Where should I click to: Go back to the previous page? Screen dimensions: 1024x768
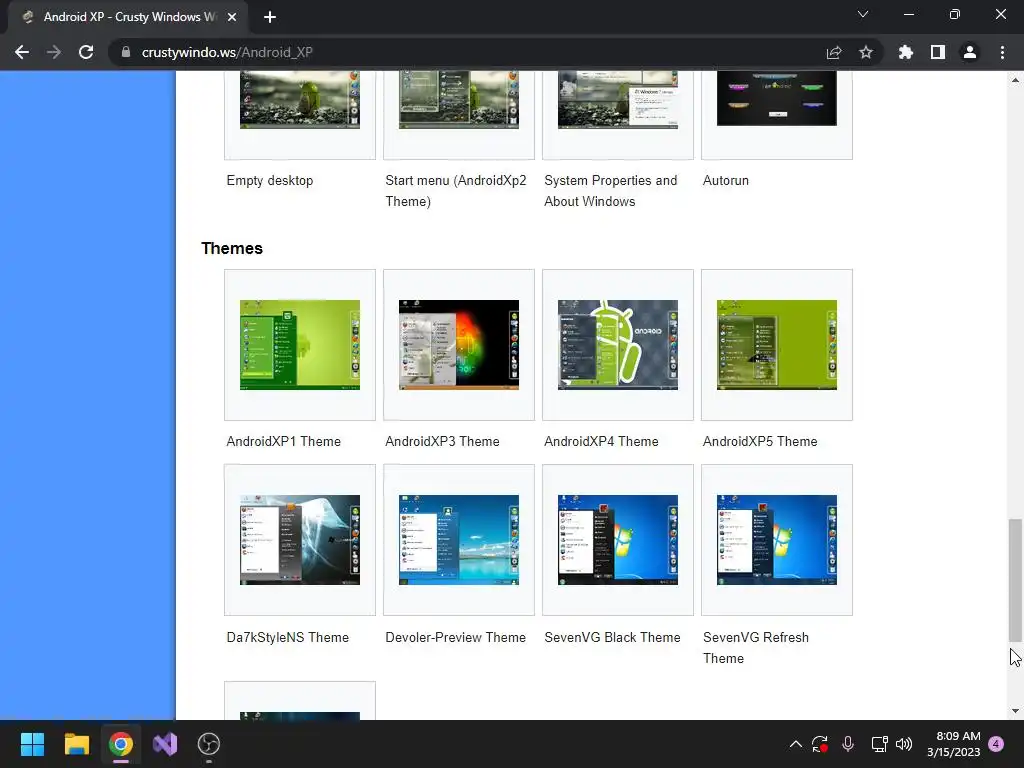tap(22, 52)
